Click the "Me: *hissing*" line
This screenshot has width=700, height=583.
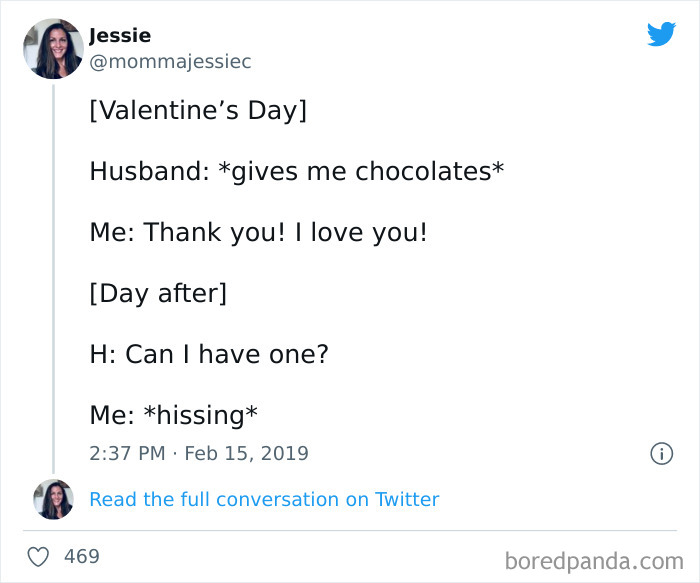(x=175, y=415)
